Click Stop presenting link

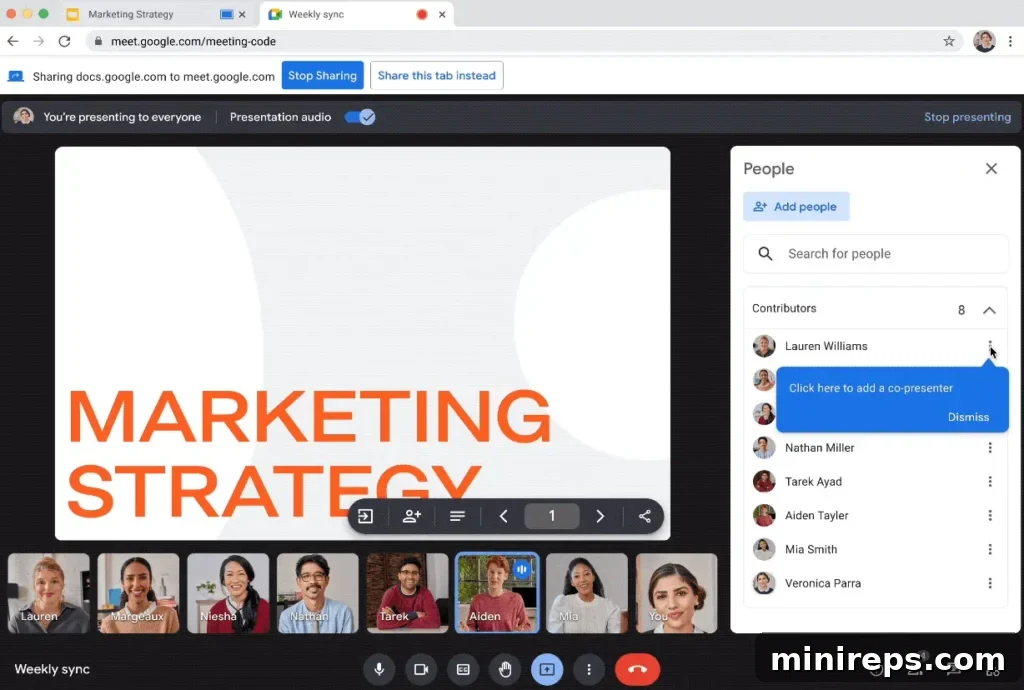point(967,118)
